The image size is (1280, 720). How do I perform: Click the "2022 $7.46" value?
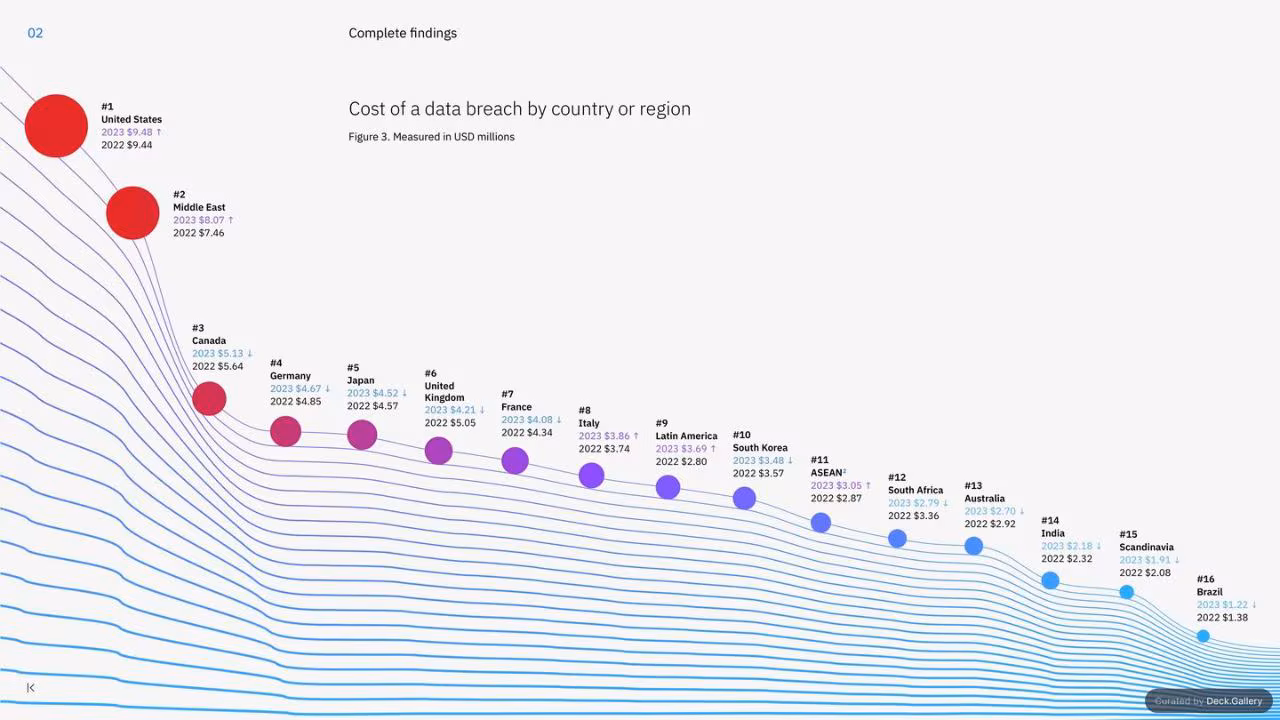199,233
